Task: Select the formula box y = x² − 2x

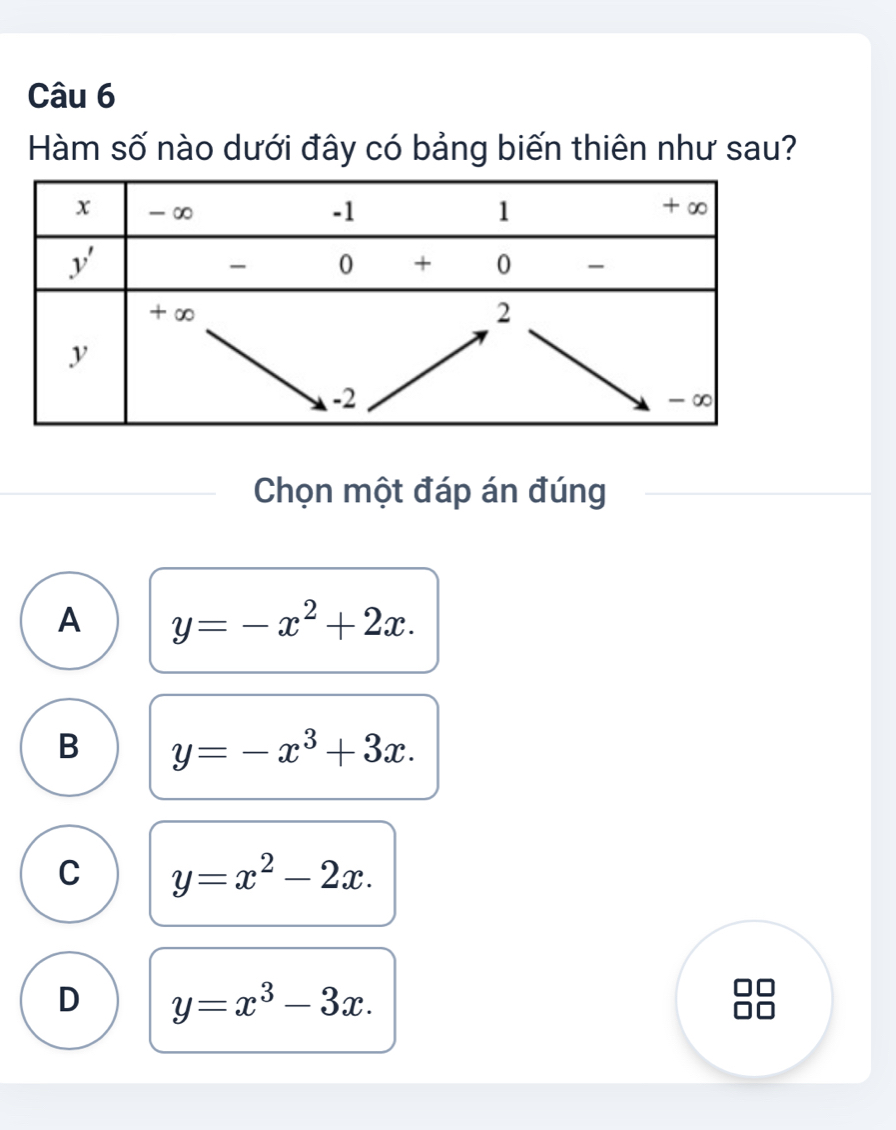Action: coord(273,874)
